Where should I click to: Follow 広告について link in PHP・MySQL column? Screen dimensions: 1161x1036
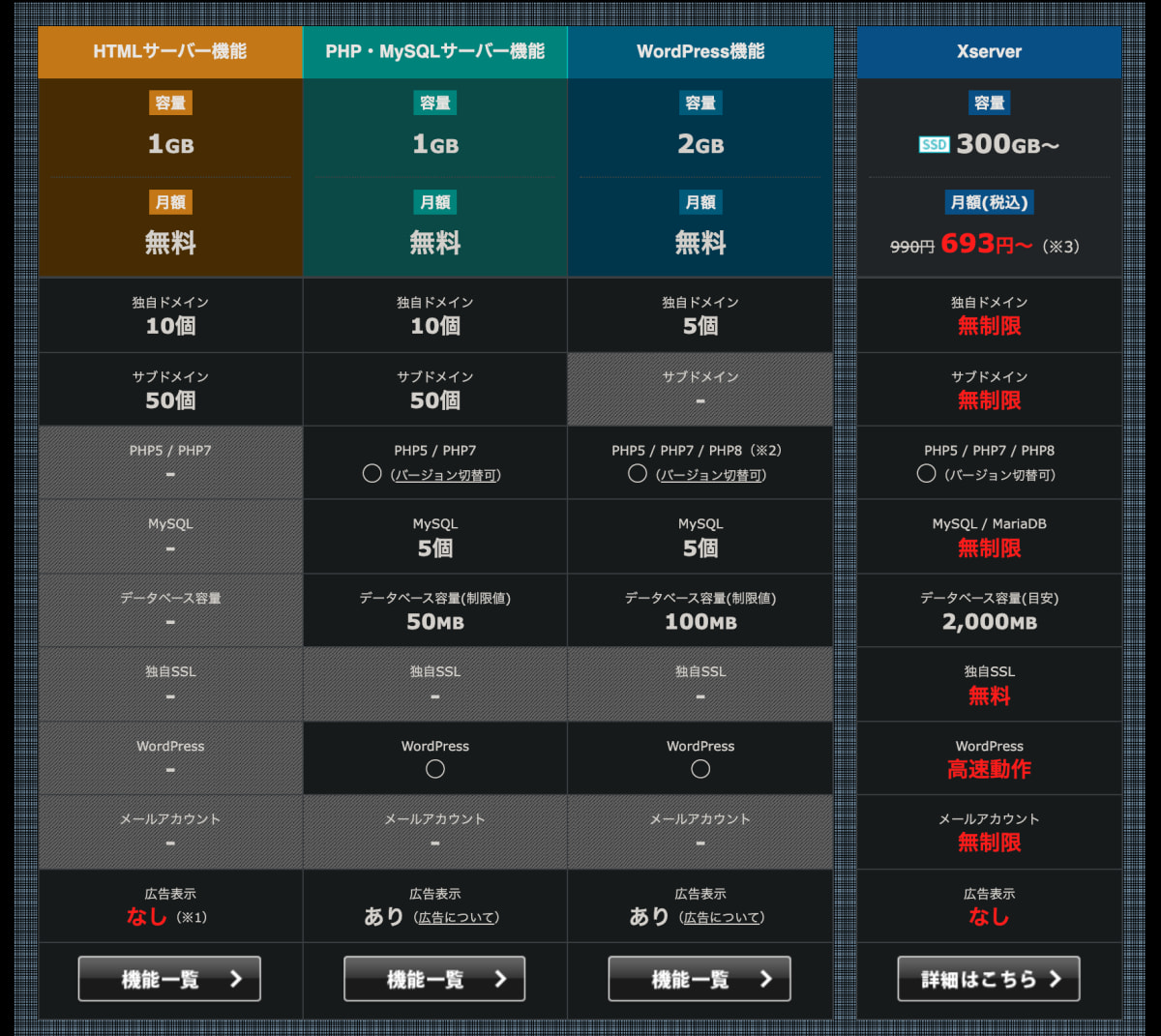[458, 917]
